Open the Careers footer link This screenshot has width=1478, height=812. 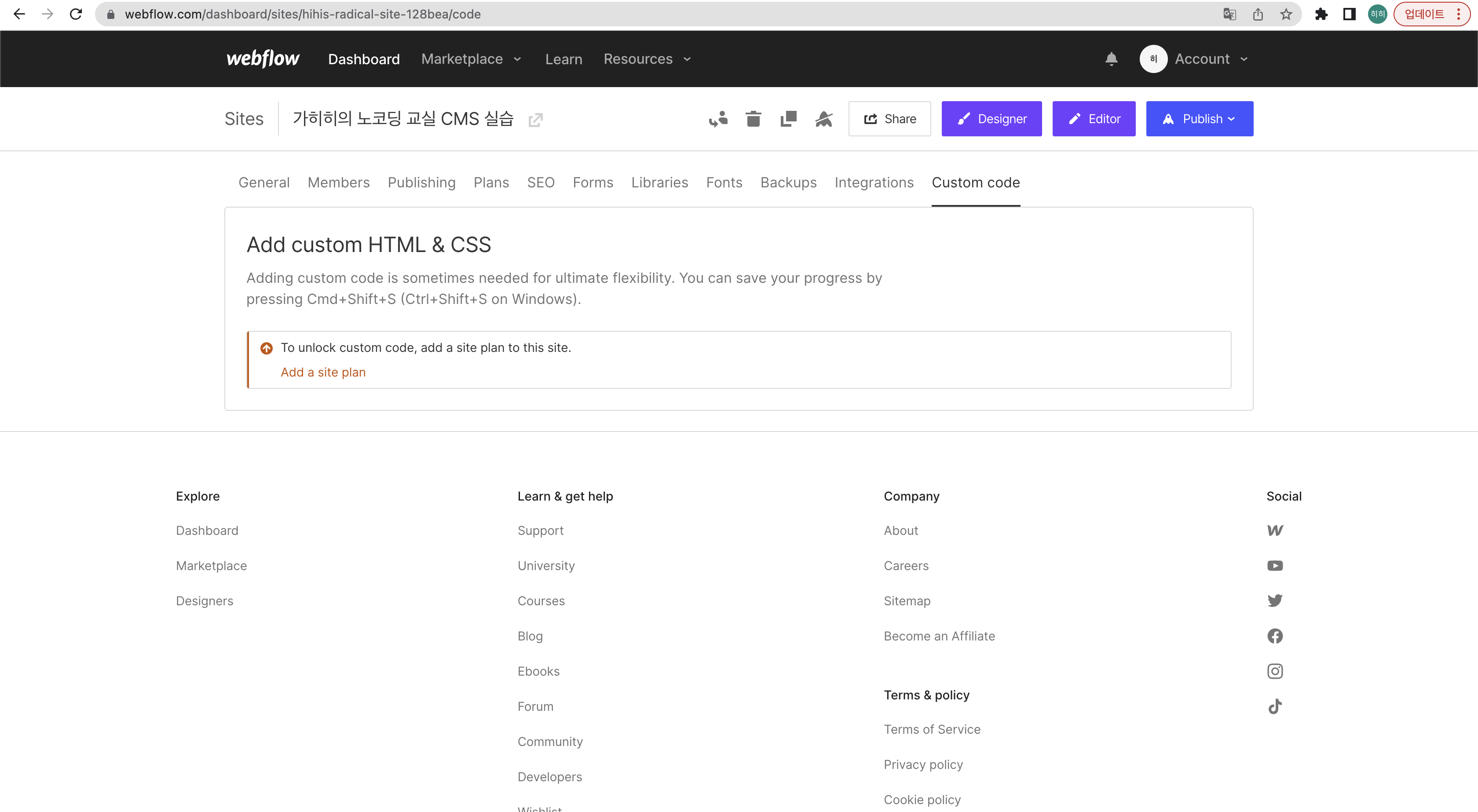pos(906,566)
